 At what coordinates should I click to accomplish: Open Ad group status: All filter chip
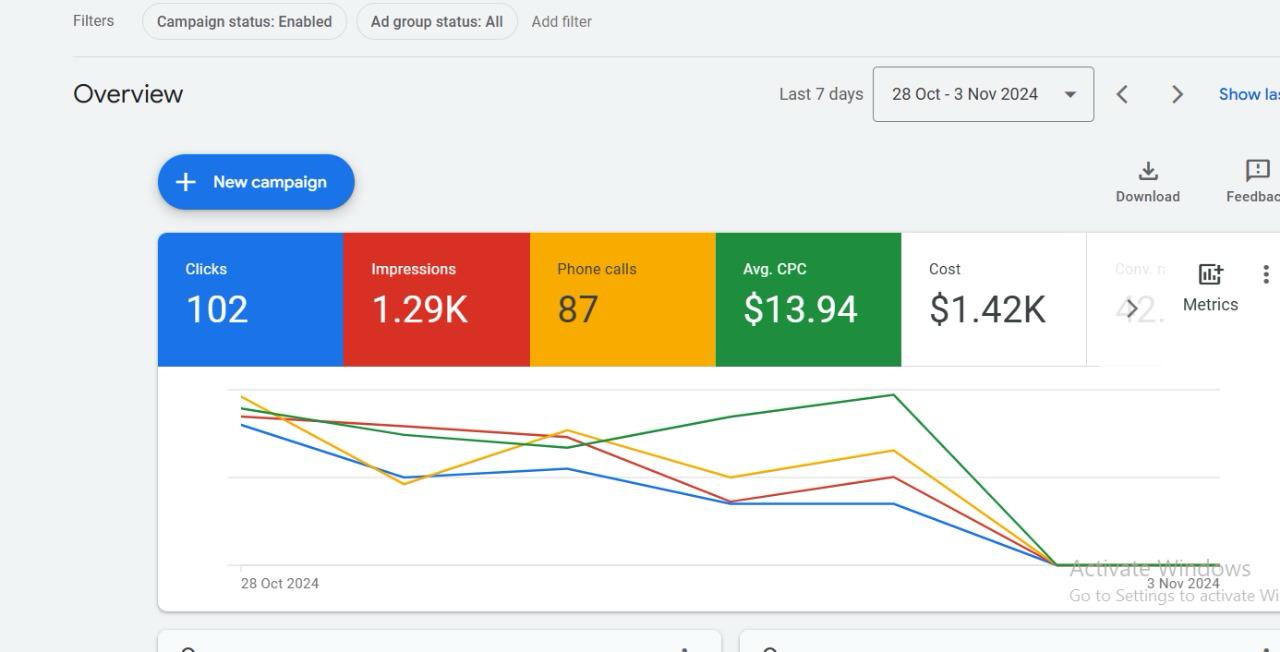[436, 21]
